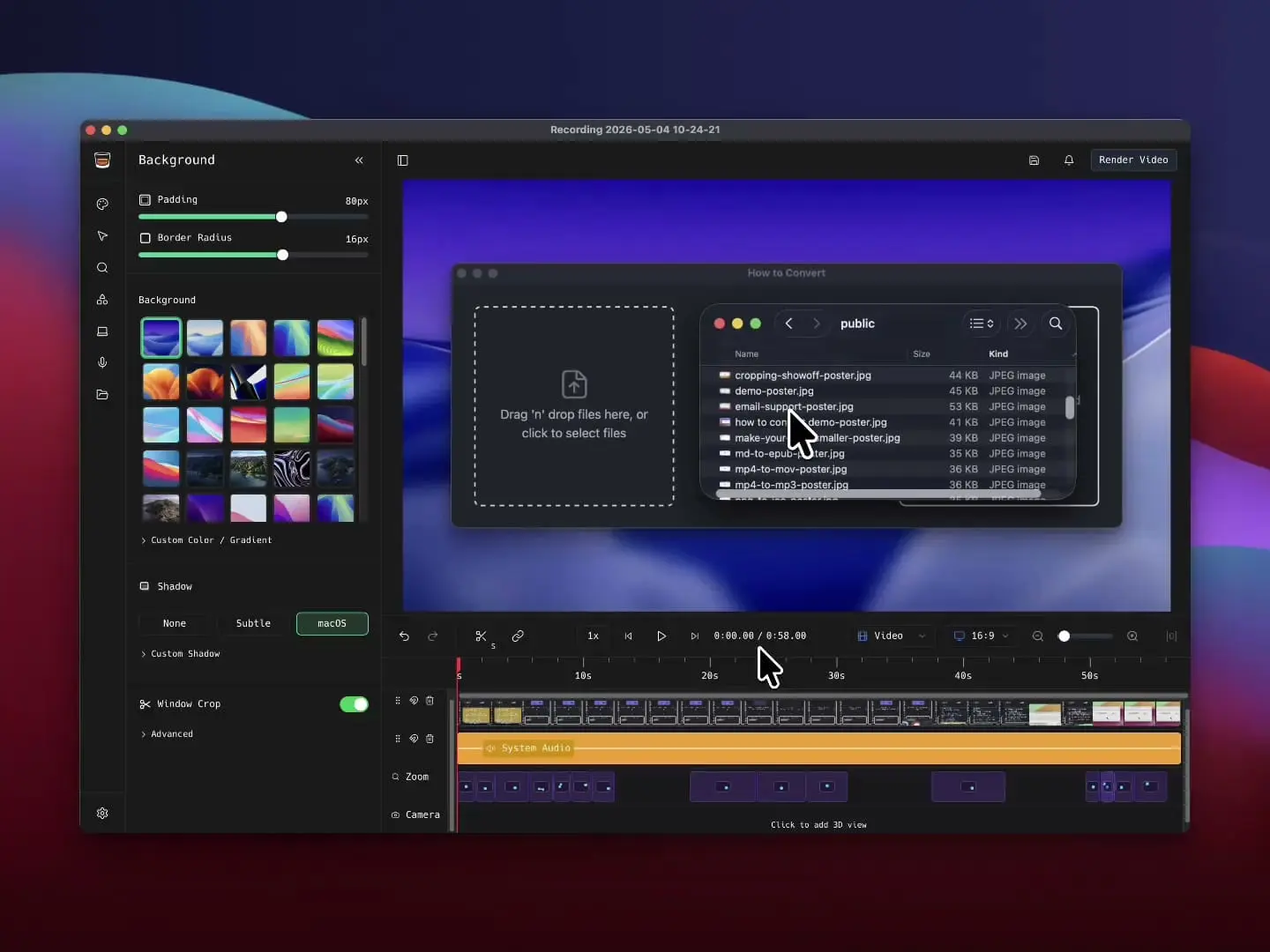Choose the orange flower wallpaper thumbnail

161,382
